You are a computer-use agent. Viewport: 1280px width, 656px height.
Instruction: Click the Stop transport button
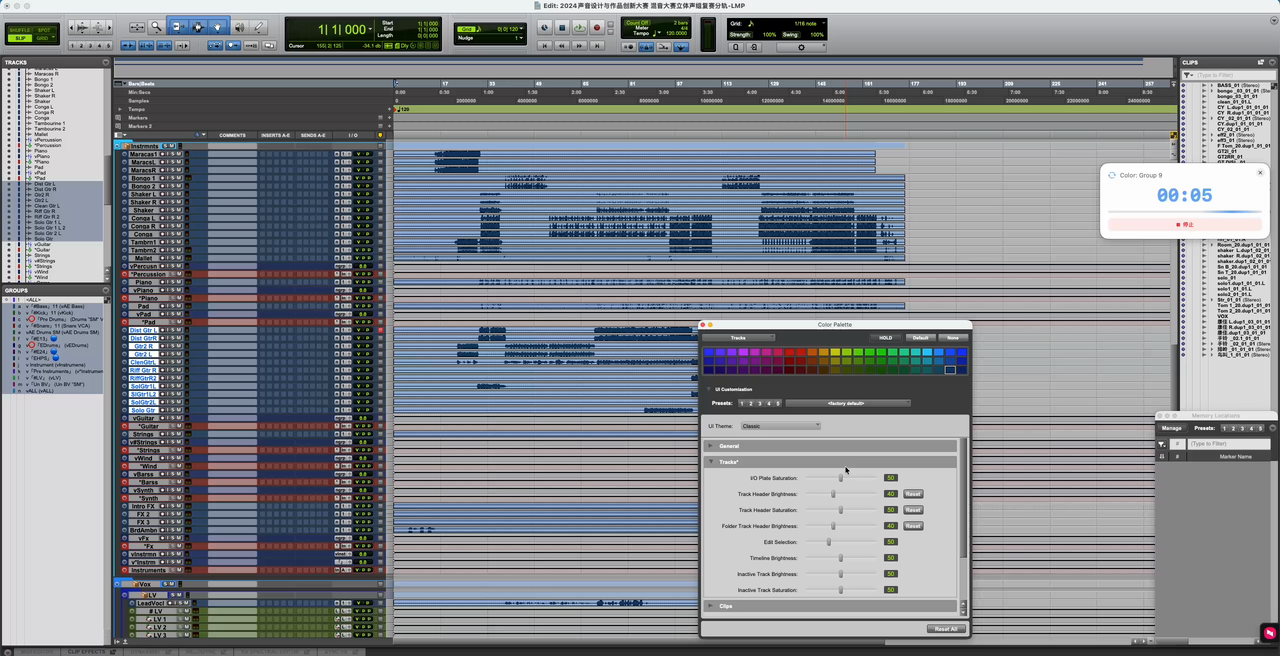pyautogui.click(x=562, y=27)
